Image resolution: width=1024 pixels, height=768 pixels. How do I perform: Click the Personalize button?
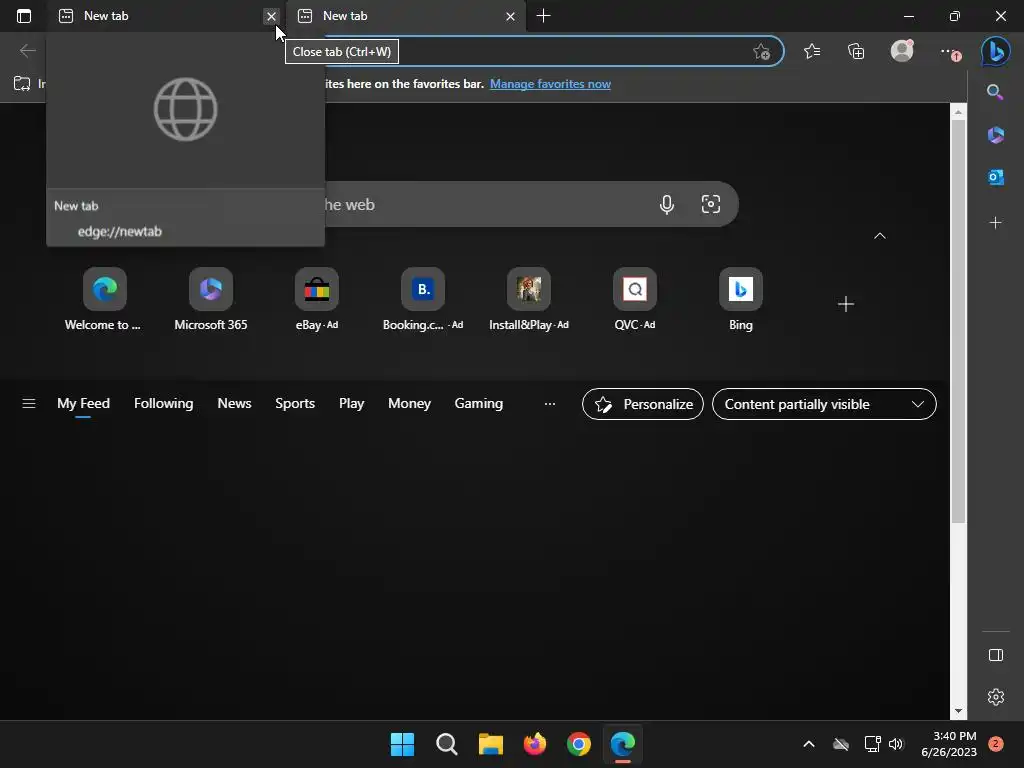click(643, 404)
